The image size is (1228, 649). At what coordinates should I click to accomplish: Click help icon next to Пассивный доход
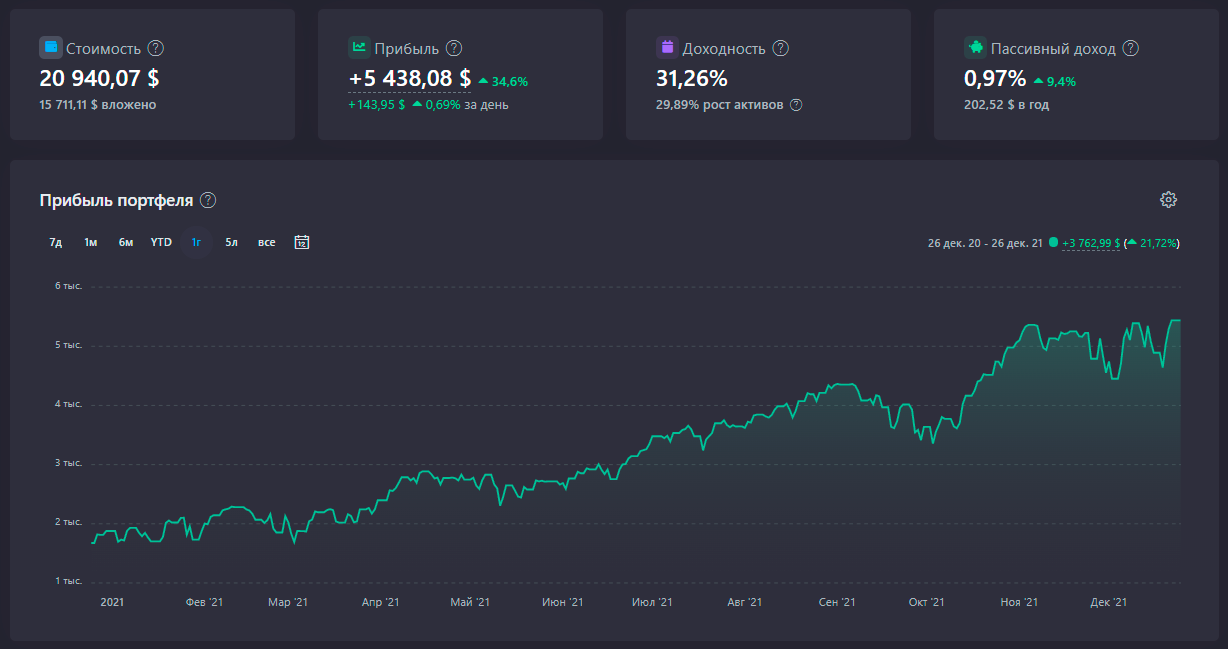(x=1131, y=48)
